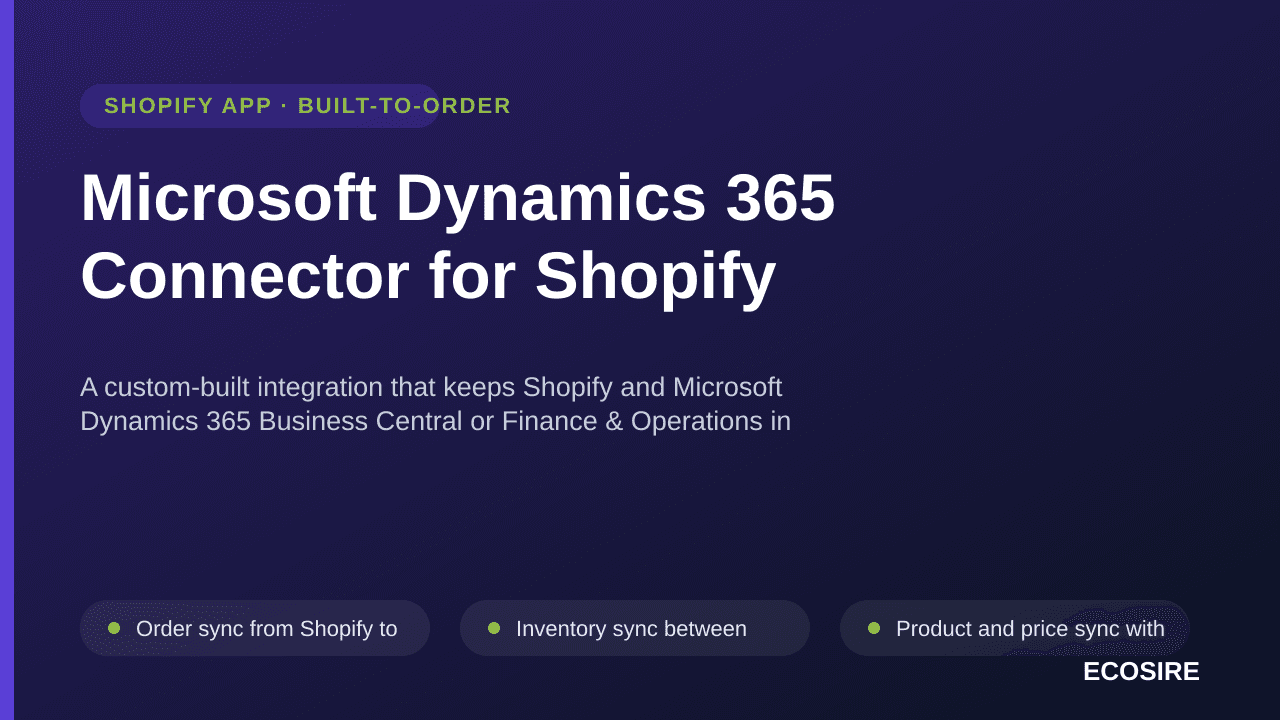This screenshot has width=1280, height=720.
Task: Choose the 'Product and price sync with' pill
Action: pyautogui.click(x=1015, y=628)
